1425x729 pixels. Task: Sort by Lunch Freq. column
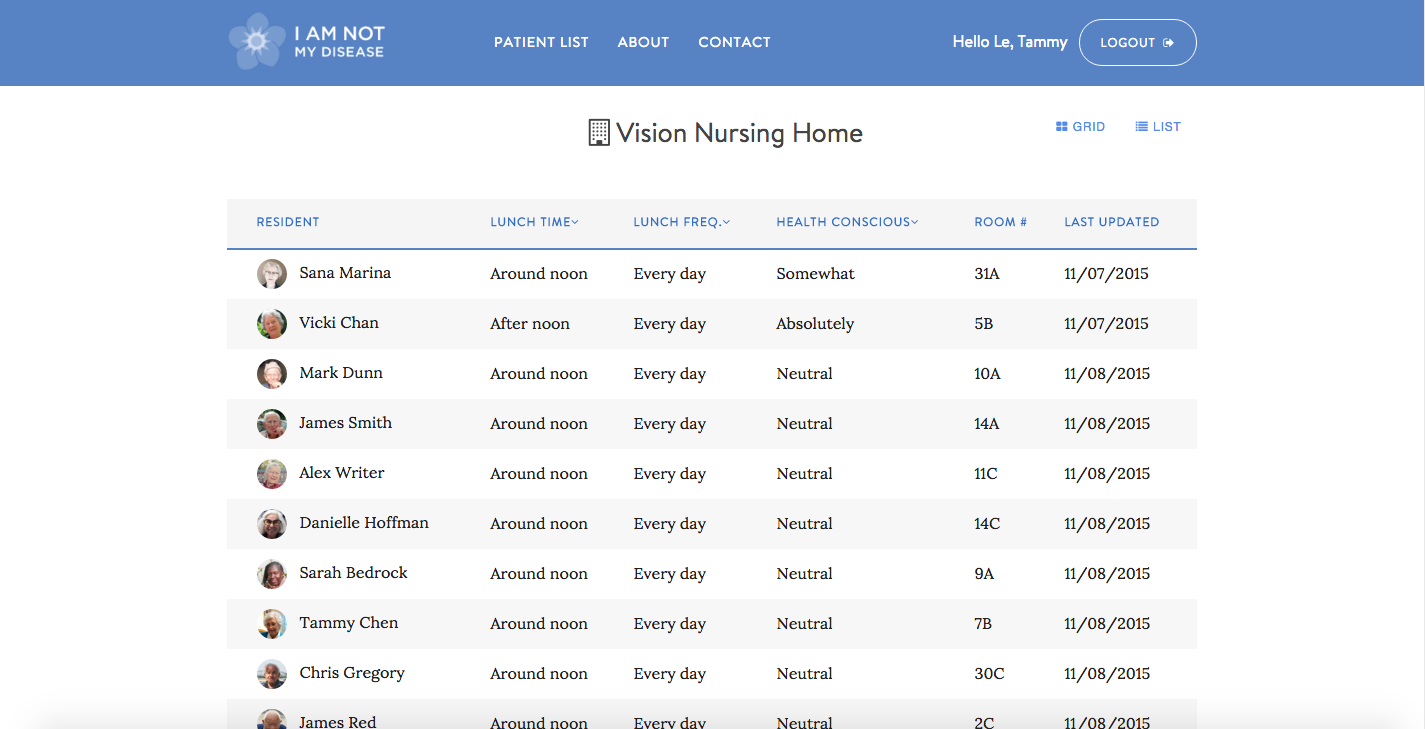(682, 222)
